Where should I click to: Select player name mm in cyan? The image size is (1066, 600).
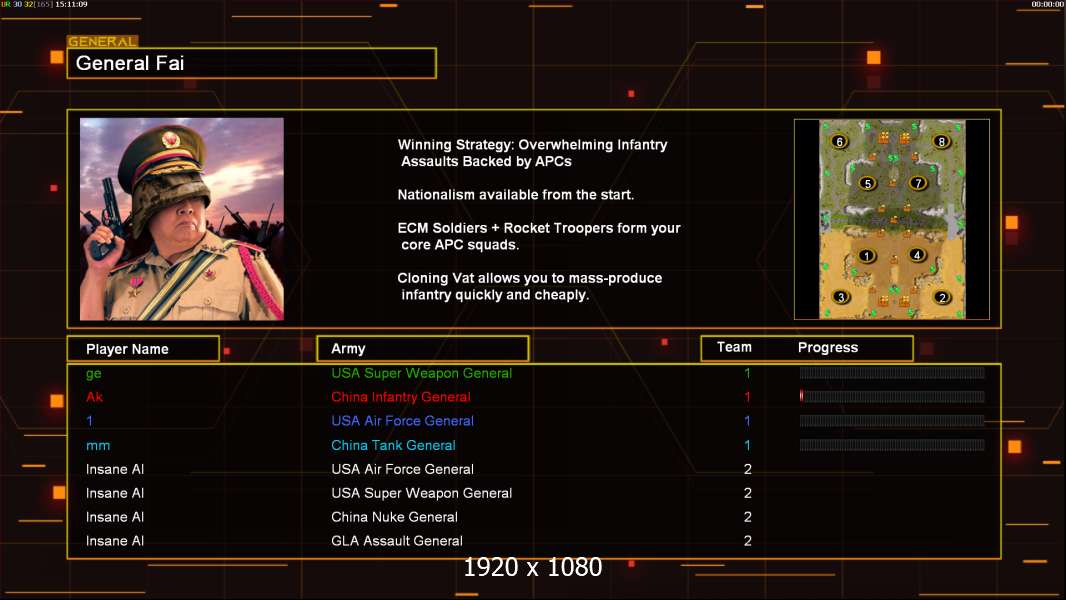(98, 446)
